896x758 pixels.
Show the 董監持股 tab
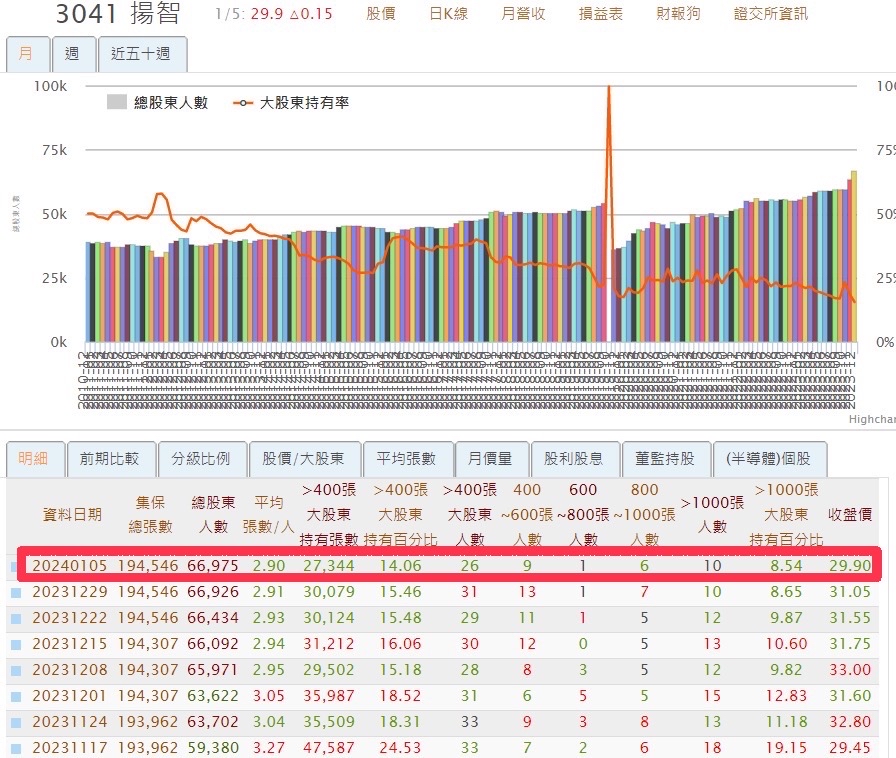(664, 459)
